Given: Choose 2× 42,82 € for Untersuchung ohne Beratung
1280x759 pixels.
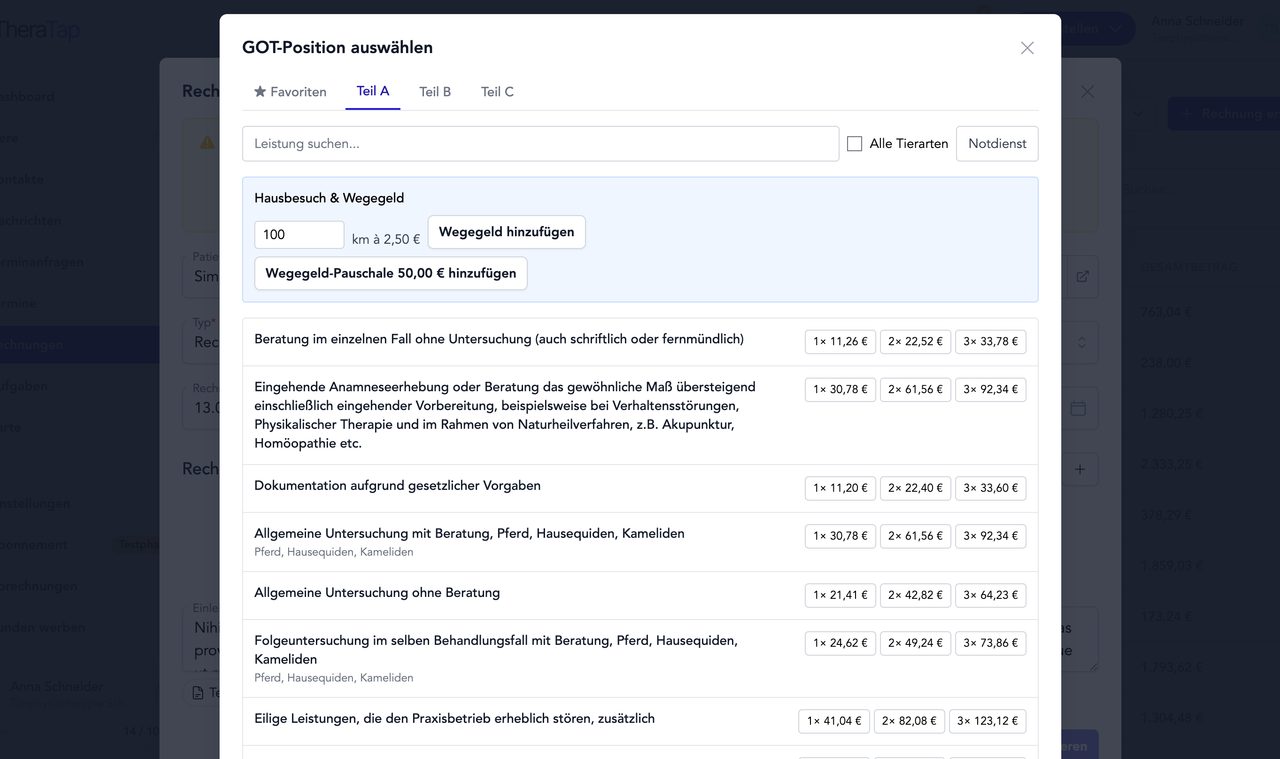Looking at the screenshot, I should tap(915, 596).
